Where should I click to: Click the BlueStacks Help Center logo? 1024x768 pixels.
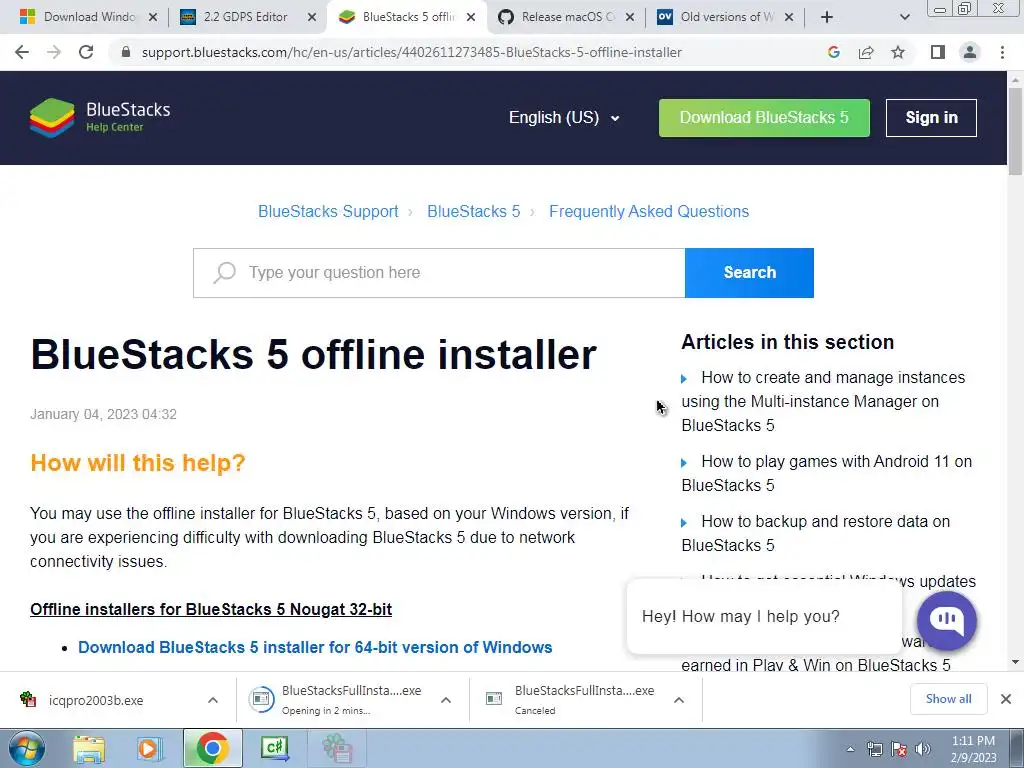tap(100, 118)
